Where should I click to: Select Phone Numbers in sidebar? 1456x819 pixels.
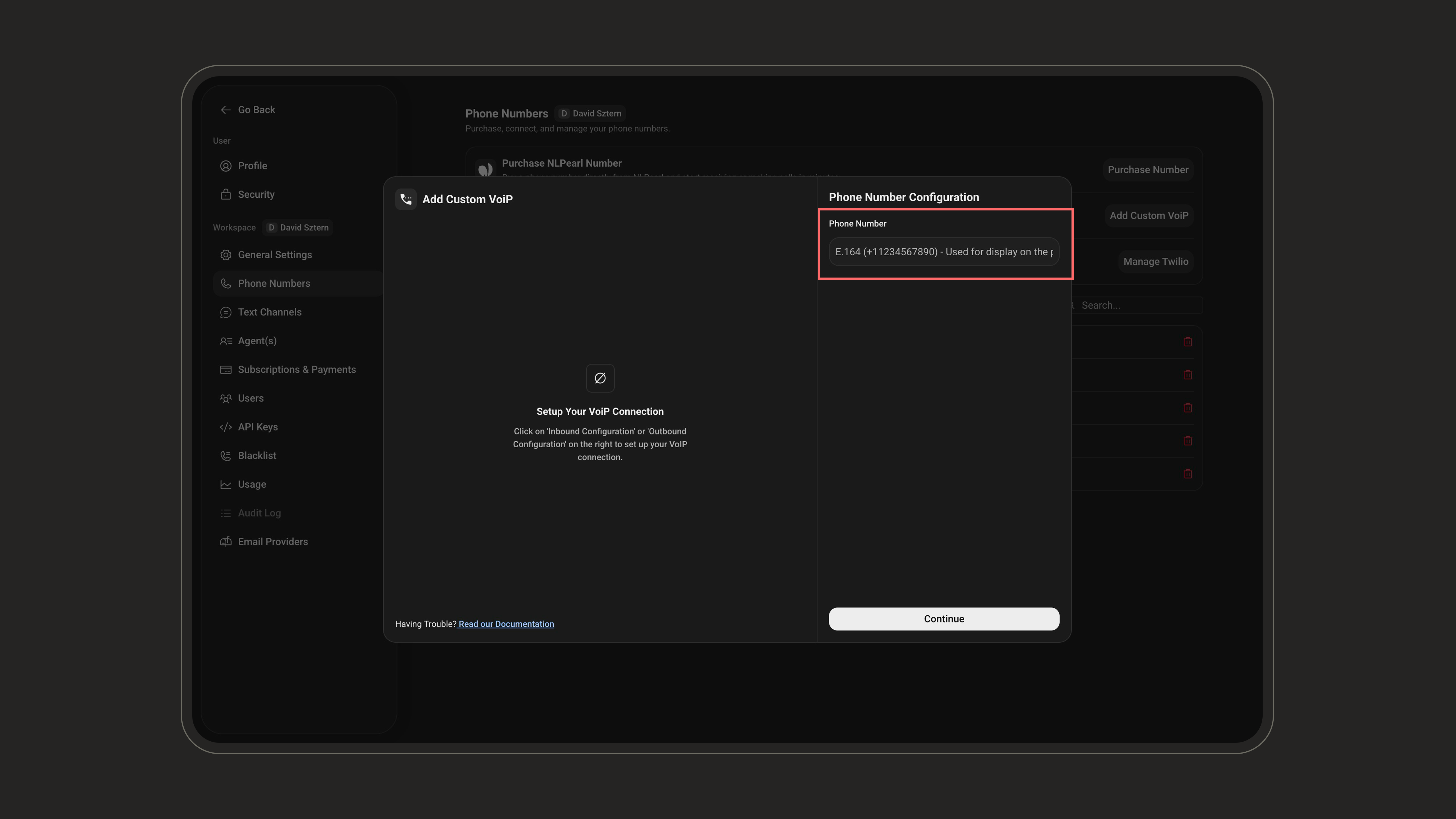[x=298, y=284]
